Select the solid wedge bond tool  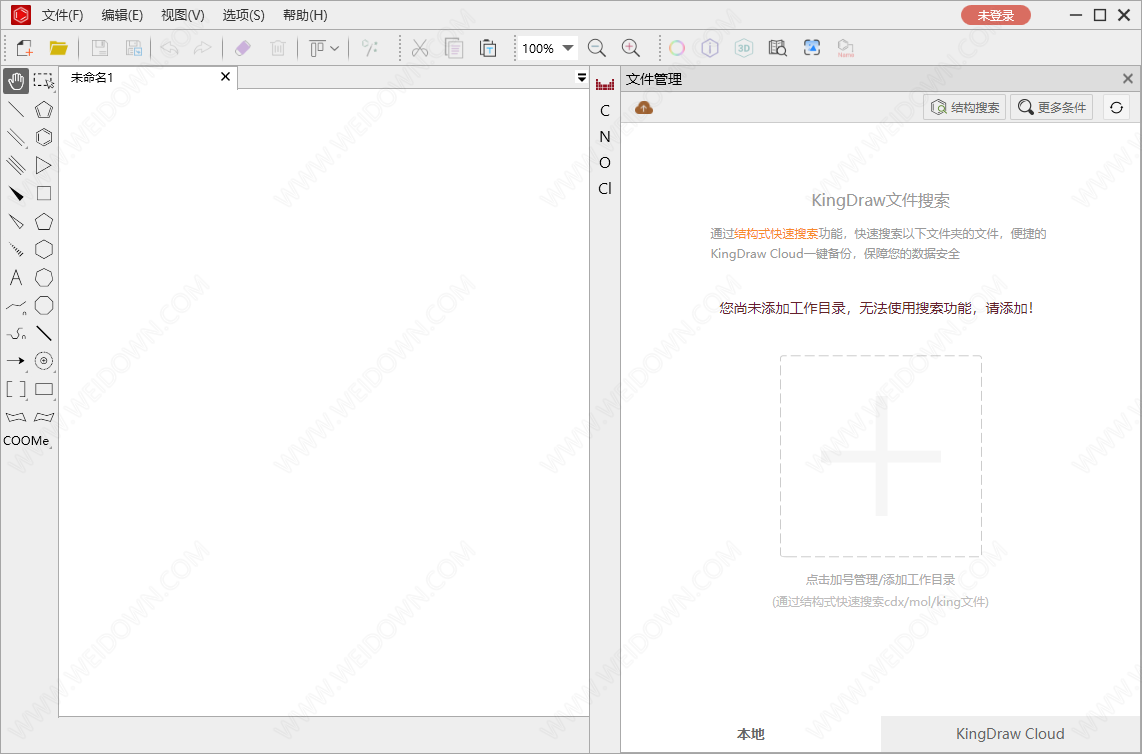[16, 193]
